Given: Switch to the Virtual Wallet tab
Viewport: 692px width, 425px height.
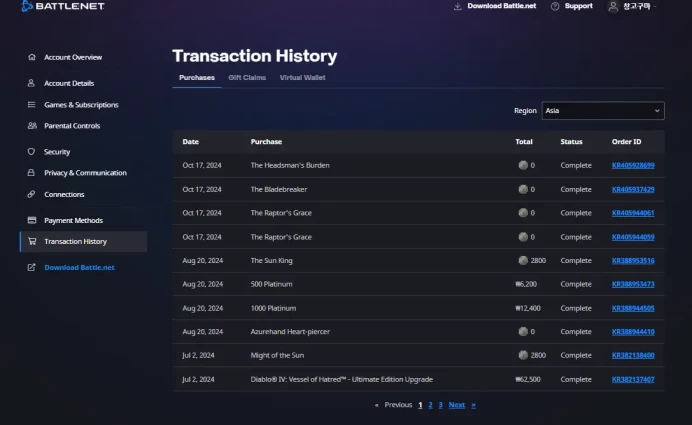Looking at the screenshot, I should pos(302,78).
